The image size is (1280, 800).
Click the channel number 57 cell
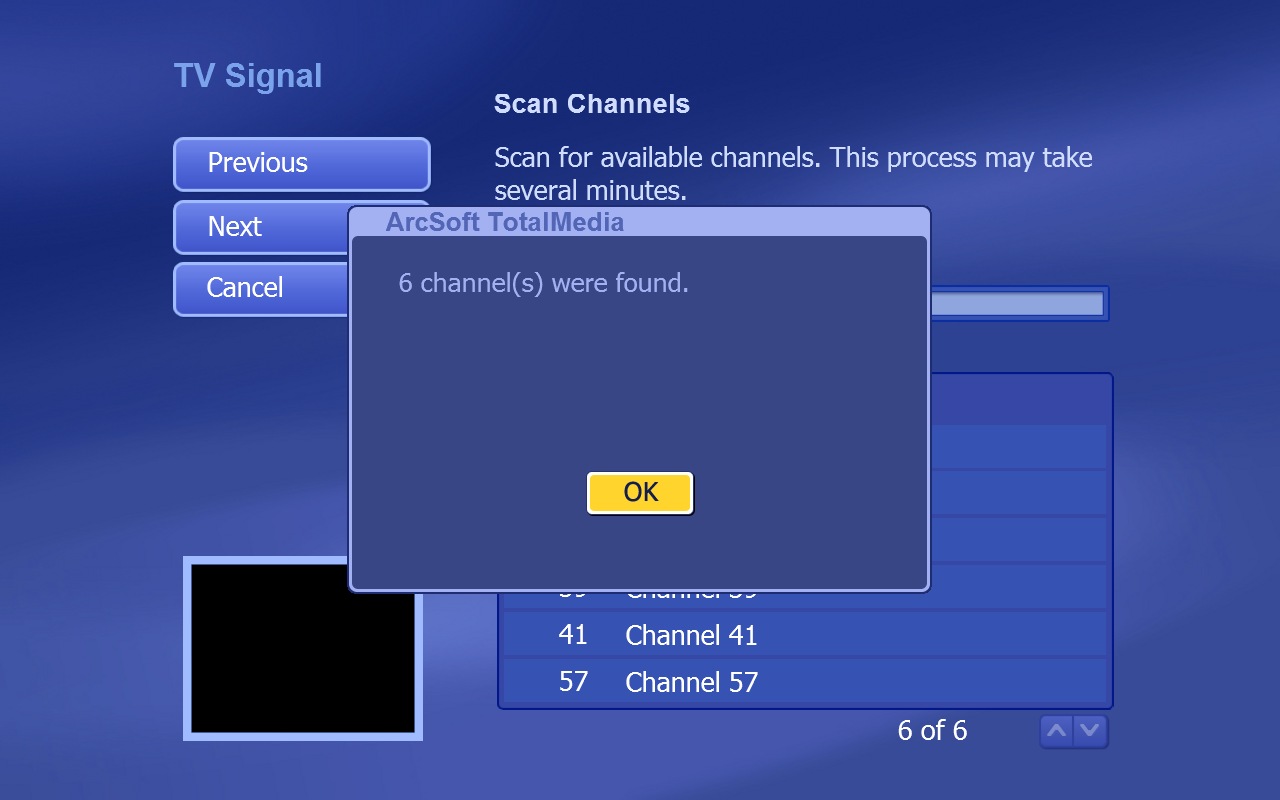pos(573,682)
